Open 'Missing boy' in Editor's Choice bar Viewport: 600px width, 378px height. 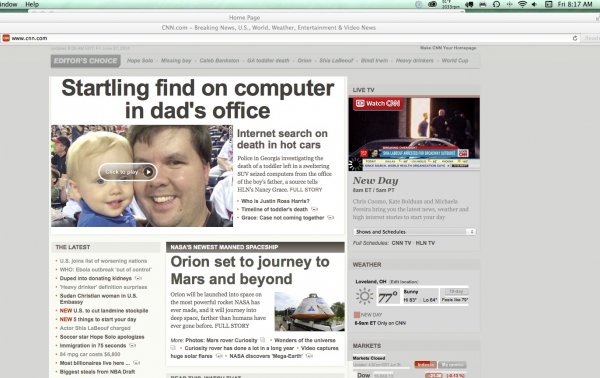pos(176,60)
